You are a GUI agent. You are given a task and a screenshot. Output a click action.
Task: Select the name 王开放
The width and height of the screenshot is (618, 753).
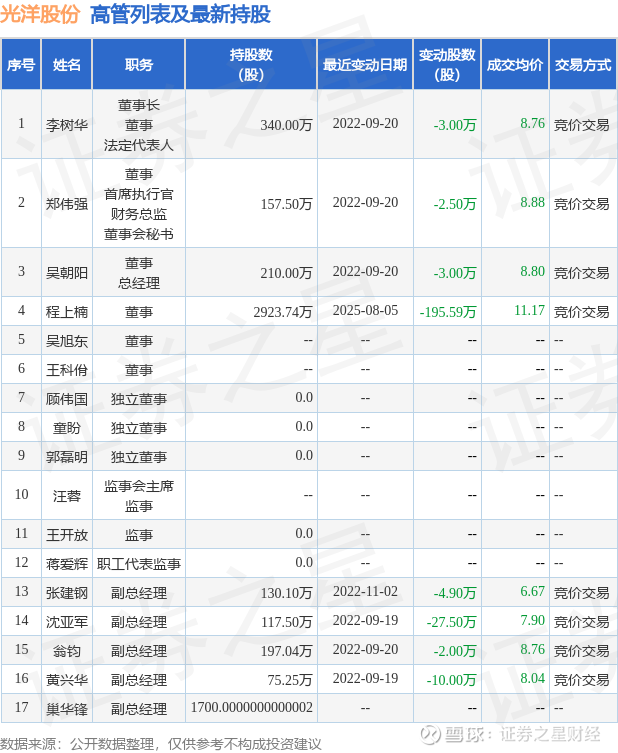(67, 535)
